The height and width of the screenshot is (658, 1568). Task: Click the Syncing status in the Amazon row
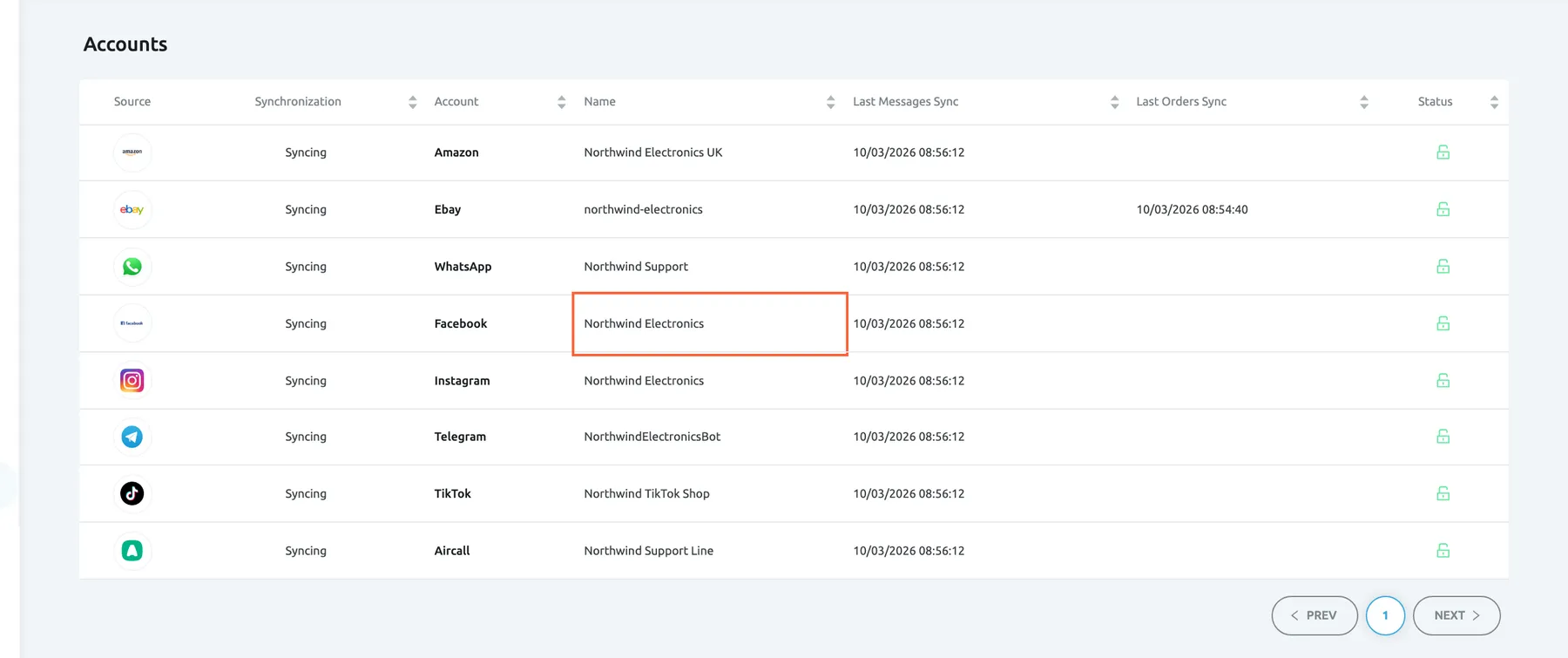click(x=306, y=153)
